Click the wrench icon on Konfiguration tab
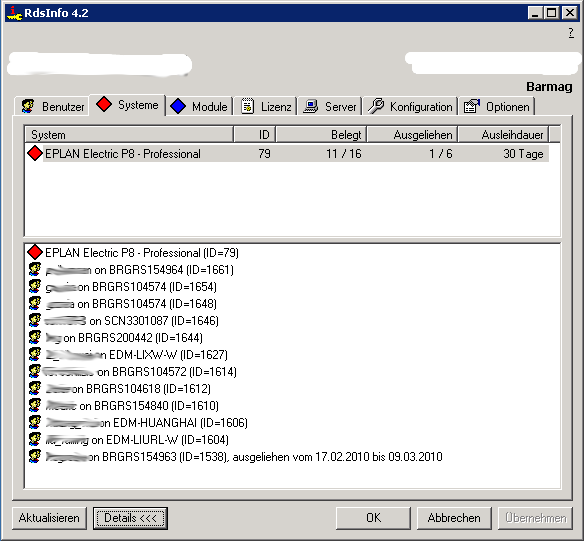This screenshot has width=584, height=541. tap(375, 106)
